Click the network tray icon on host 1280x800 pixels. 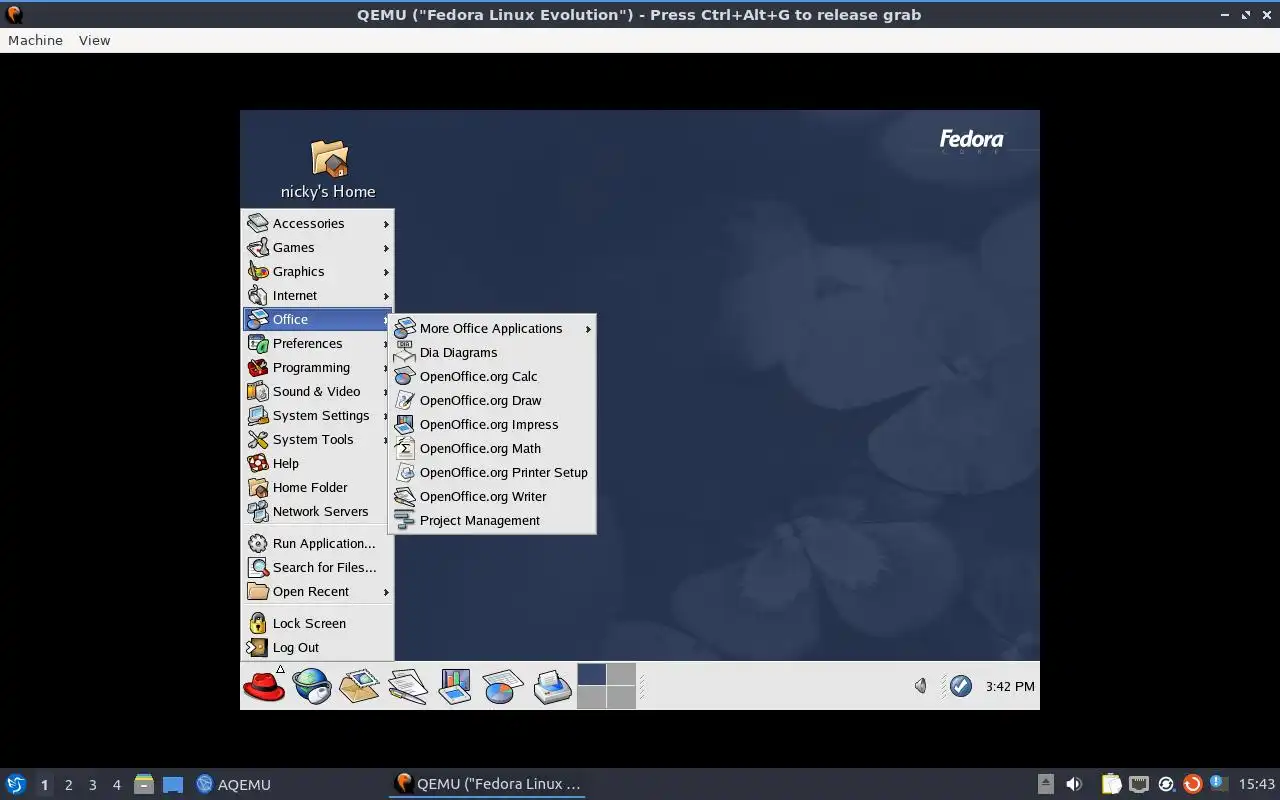point(1139,784)
